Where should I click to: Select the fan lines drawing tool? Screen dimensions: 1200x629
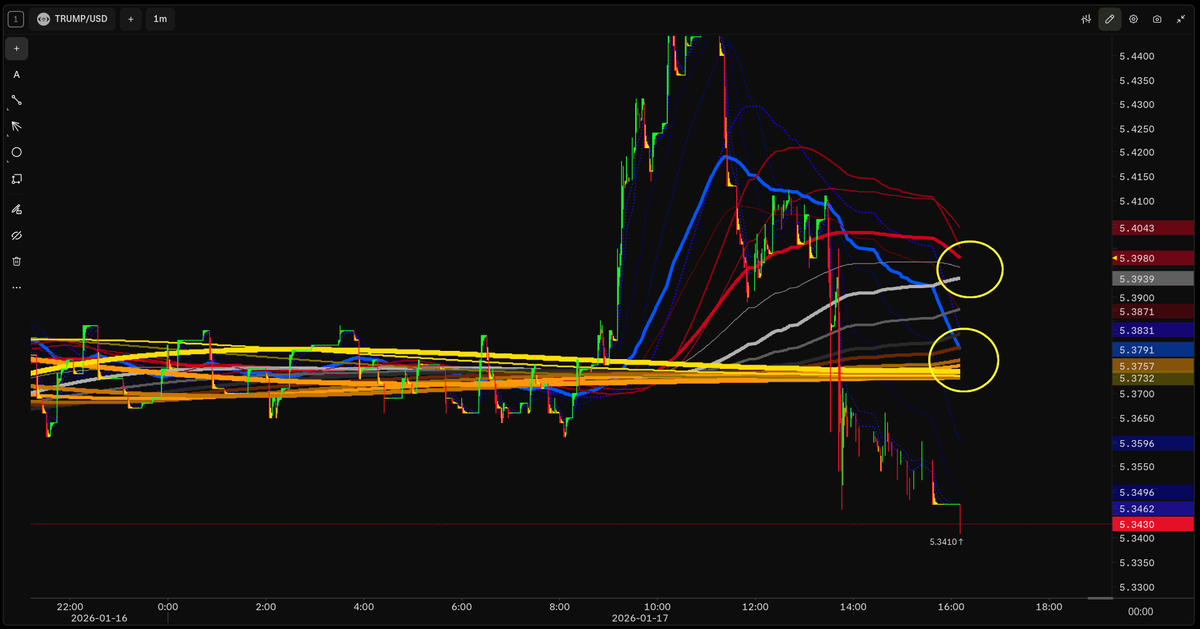coord(16,126)
